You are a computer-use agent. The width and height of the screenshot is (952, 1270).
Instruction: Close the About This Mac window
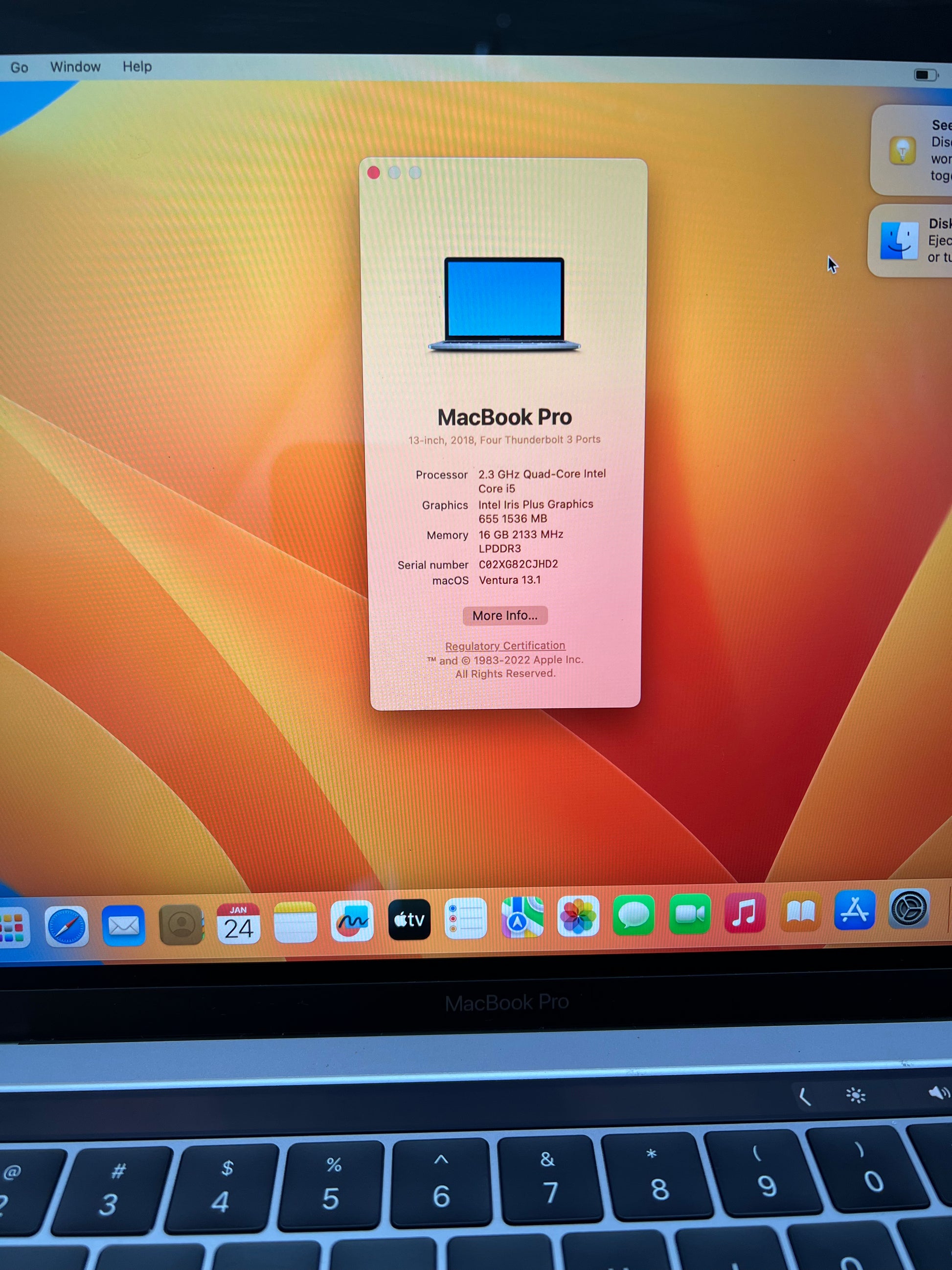[374, 173]
